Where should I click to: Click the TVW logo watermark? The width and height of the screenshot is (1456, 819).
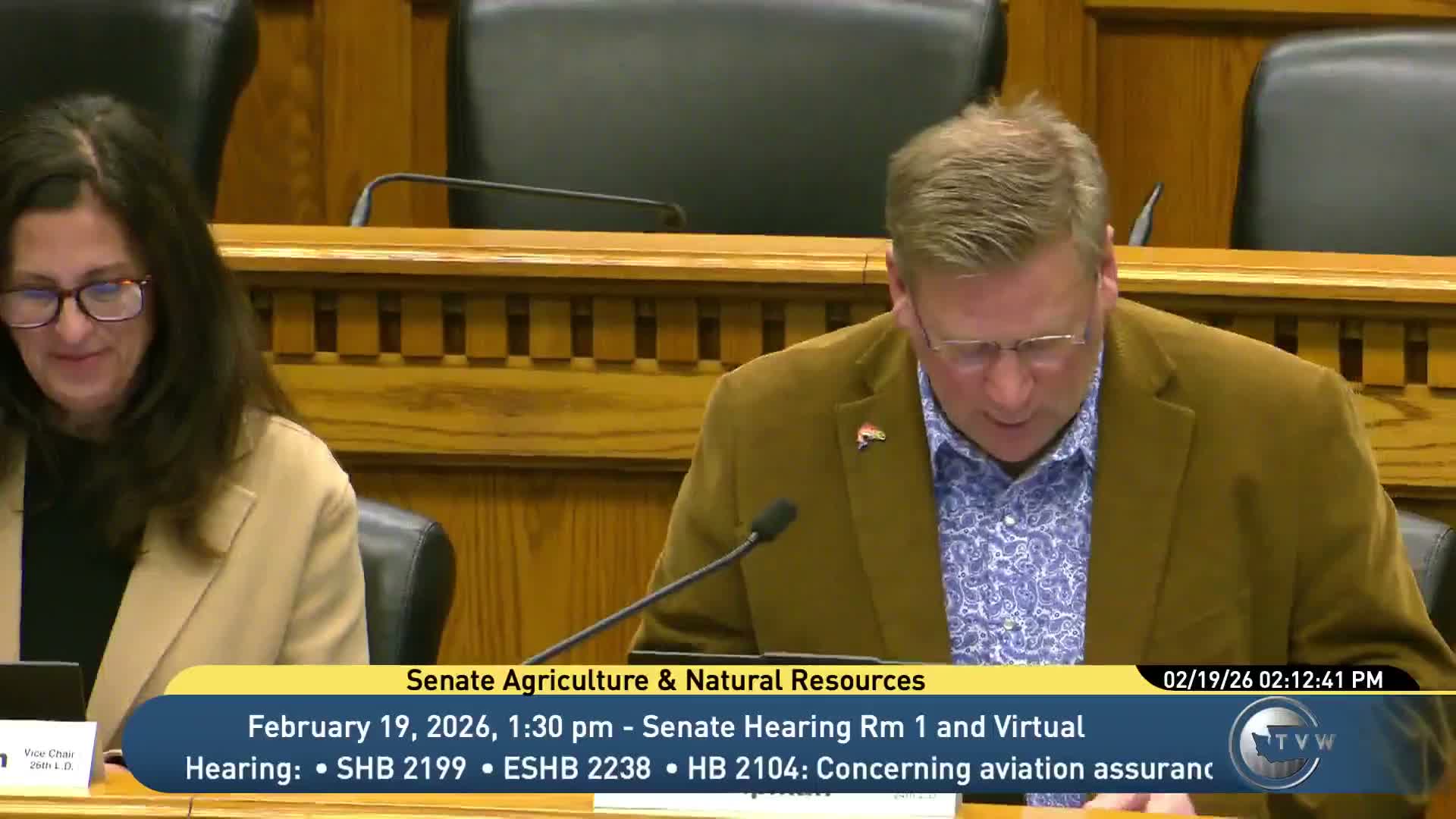1283,741
